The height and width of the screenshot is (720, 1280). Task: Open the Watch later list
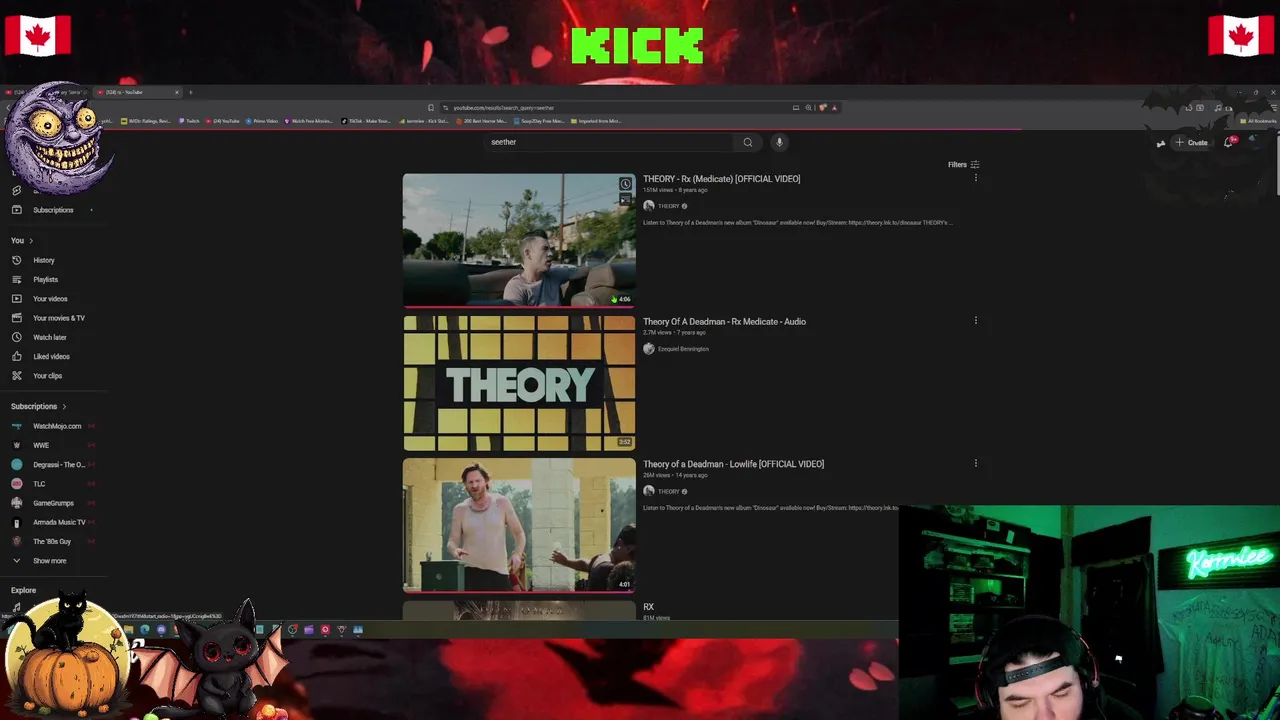[x=49, y=337]
